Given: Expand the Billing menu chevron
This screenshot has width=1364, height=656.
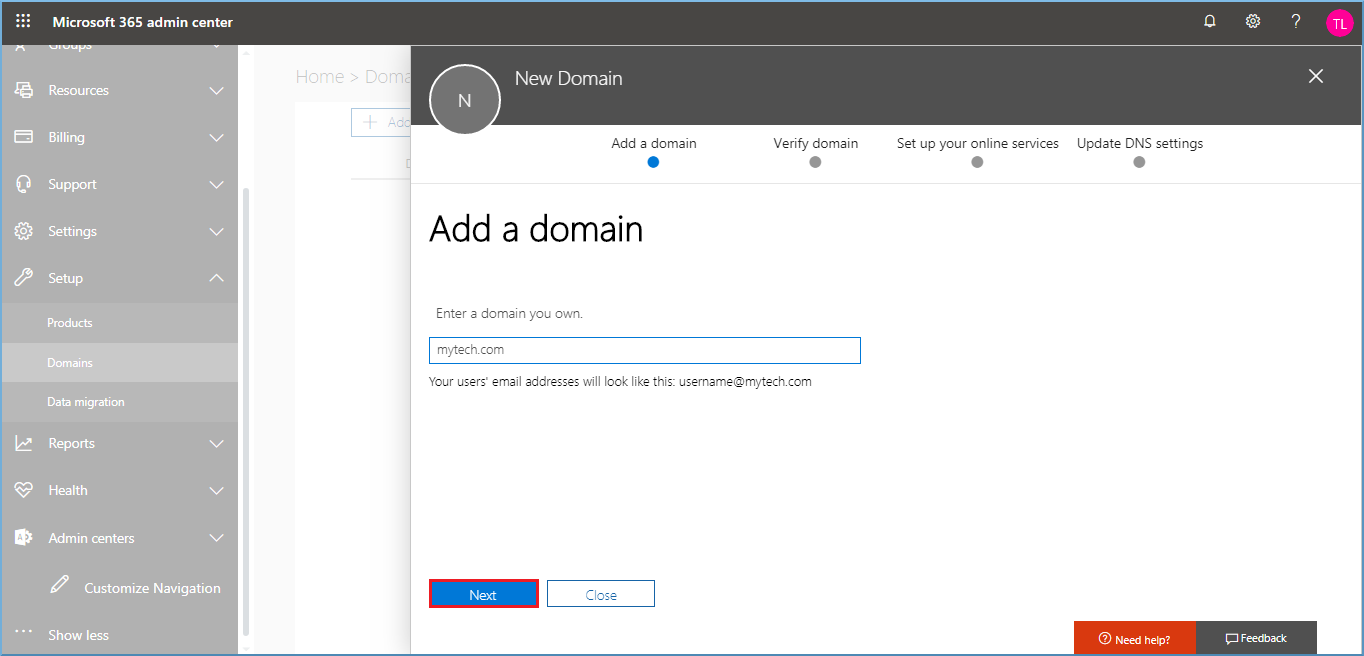Looking at the screenshot, I should coord(216,138).
